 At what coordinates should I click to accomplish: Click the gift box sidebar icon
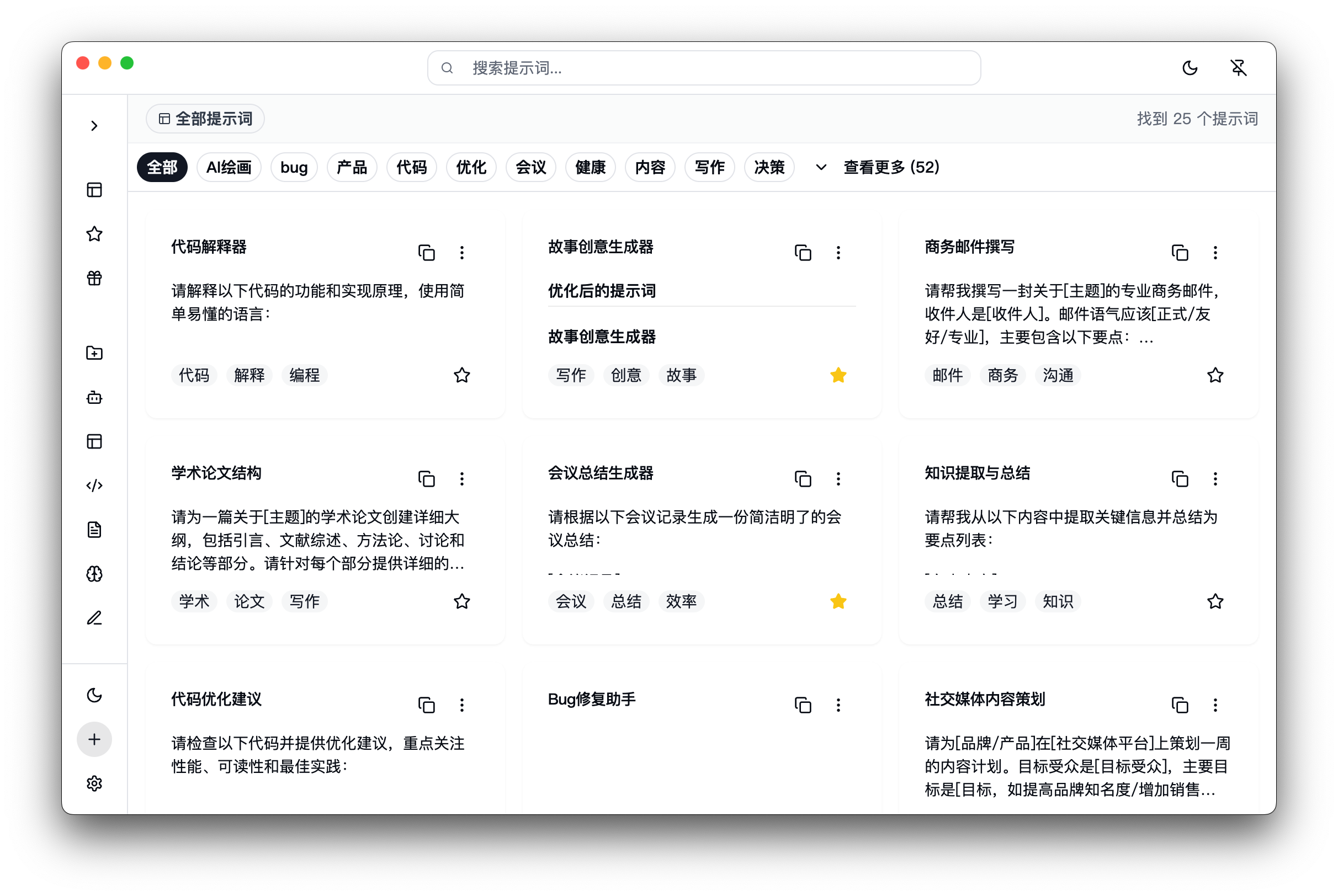click(94, 278)
